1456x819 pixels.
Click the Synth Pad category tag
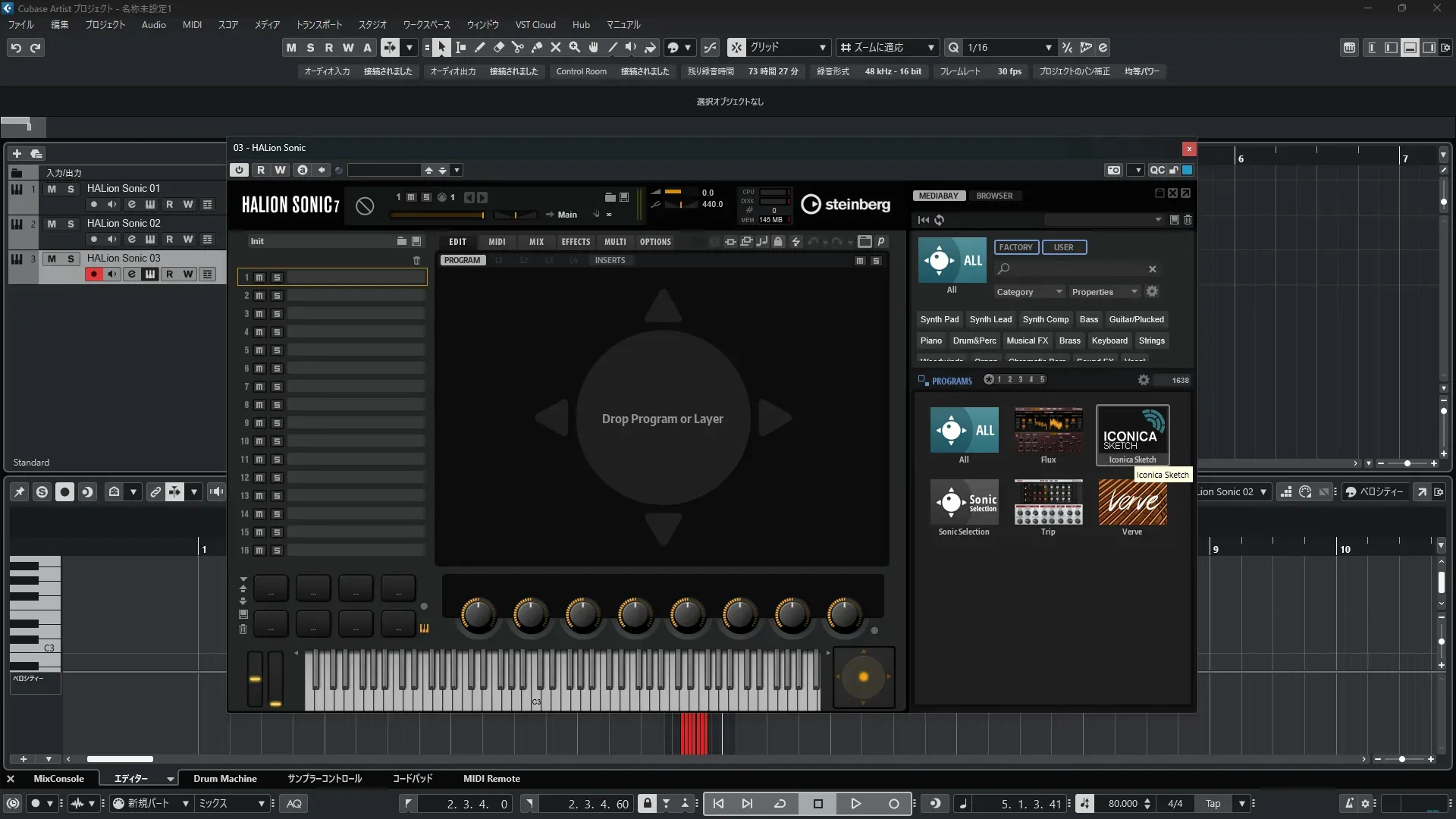[939, 319]
